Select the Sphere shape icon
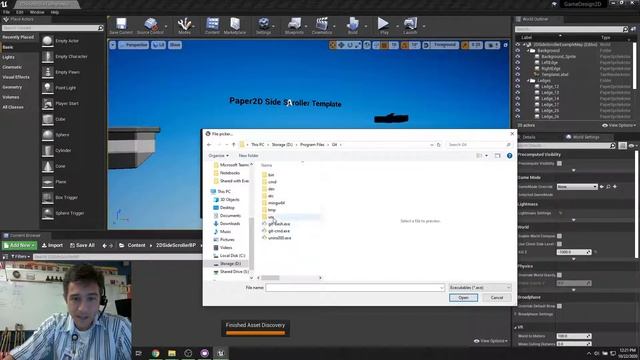 48,134
